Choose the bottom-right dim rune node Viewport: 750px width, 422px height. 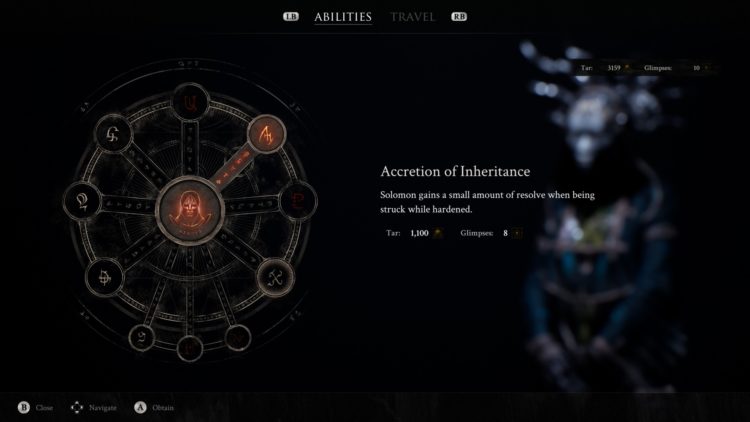(238, 338)
